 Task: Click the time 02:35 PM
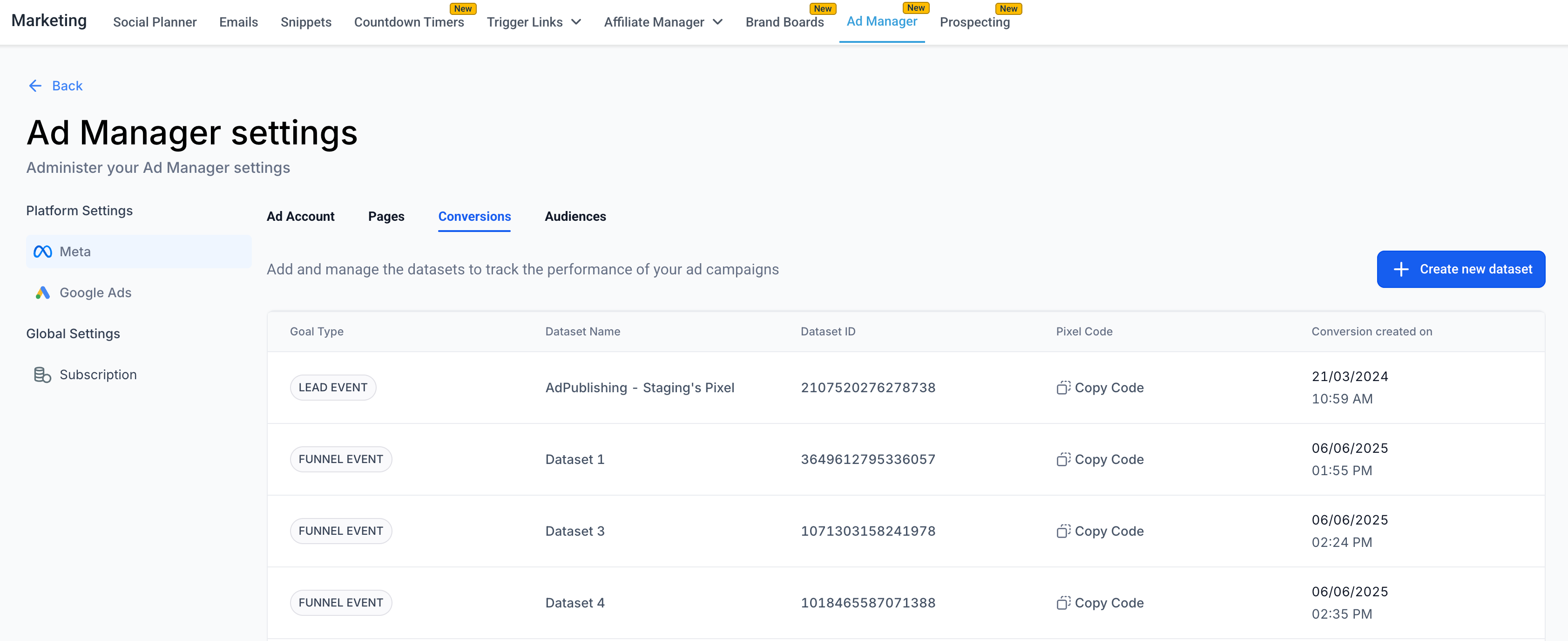point(1342,615)
